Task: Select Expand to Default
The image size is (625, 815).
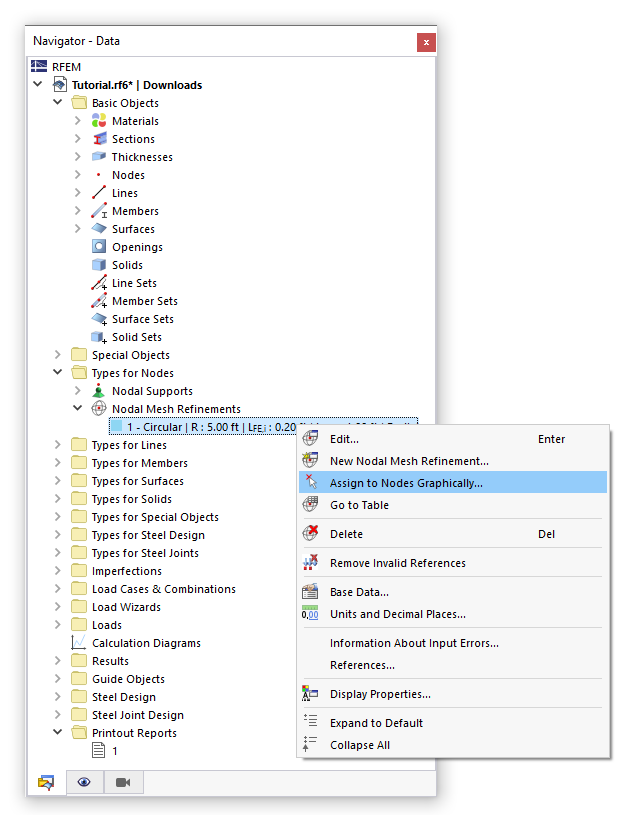Action: click(453, 722)
